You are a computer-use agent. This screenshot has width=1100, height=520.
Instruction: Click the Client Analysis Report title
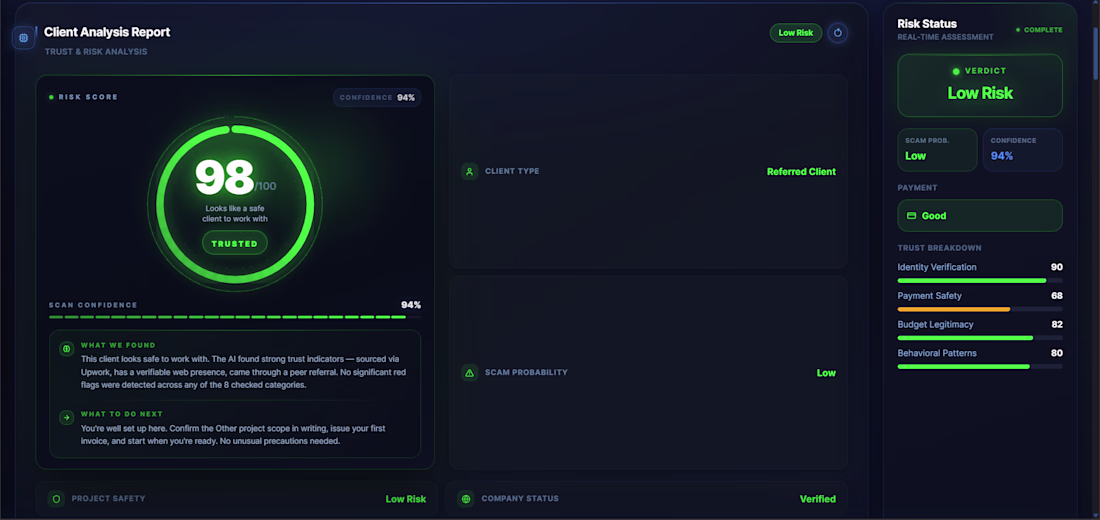click(107, 32)
